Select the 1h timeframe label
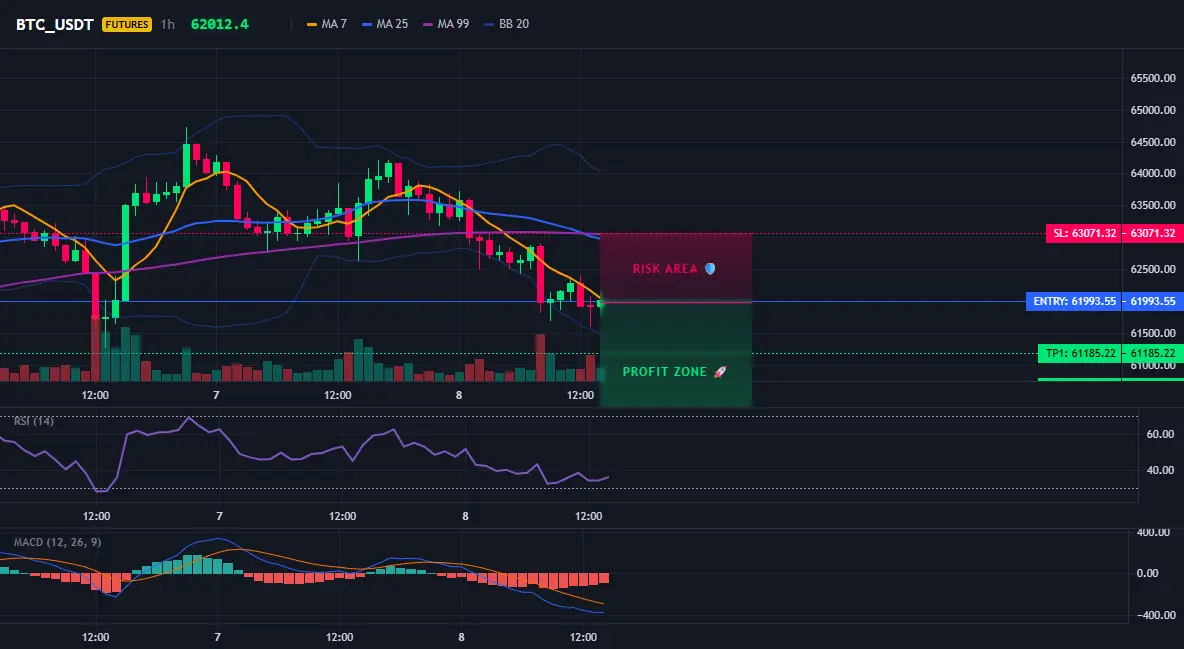Viewport: 1184px width, 649px height. (167, 24)
